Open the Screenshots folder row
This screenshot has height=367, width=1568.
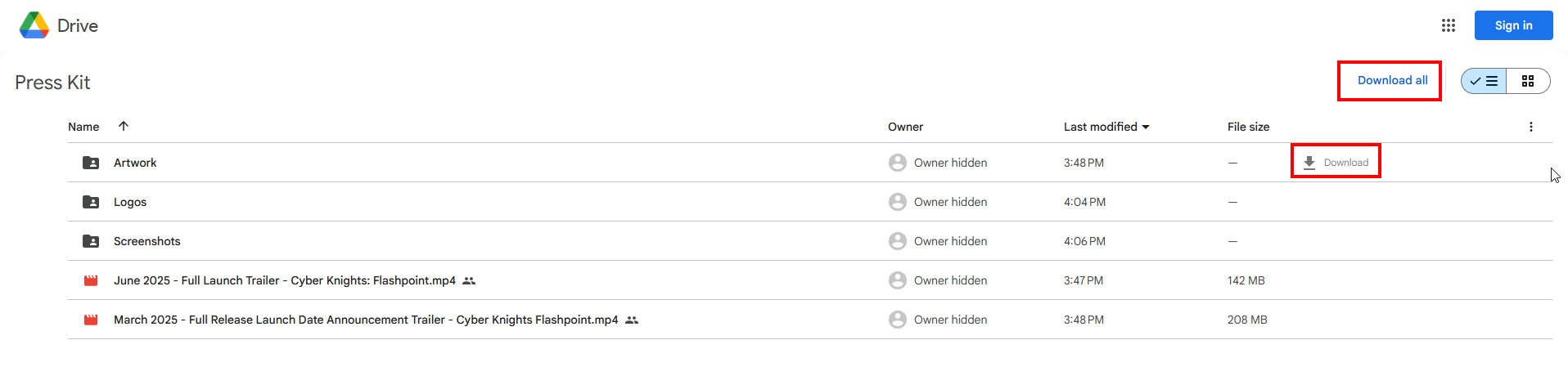click(809, 241)
